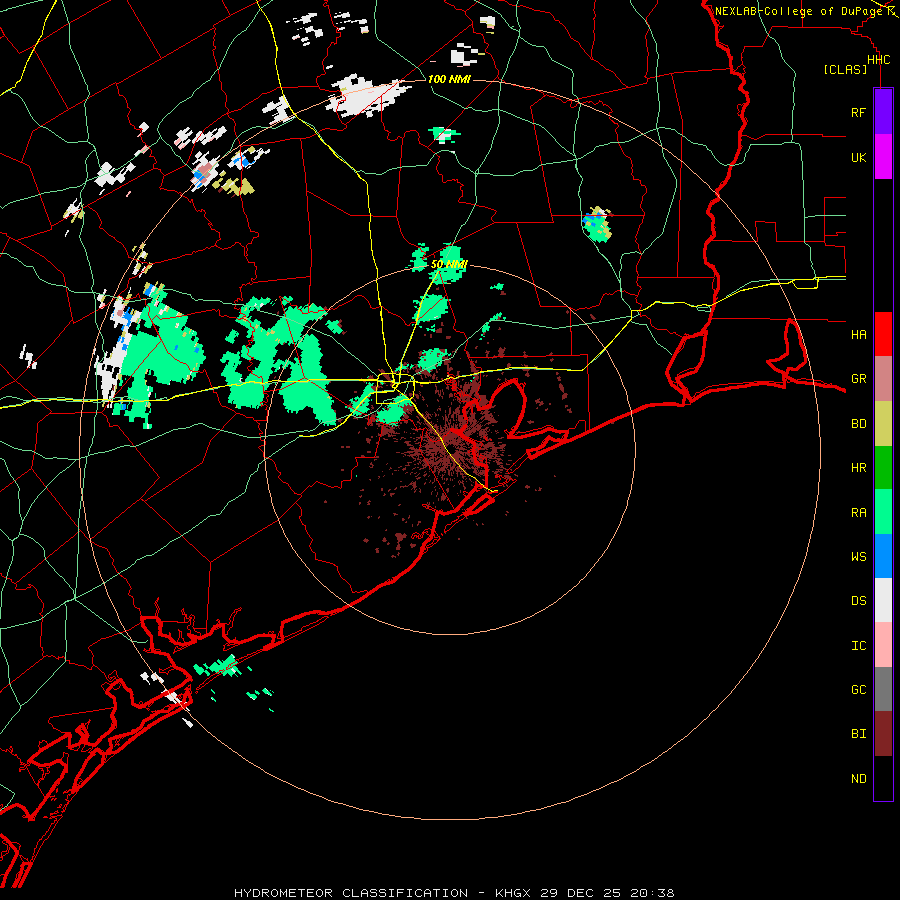Click the HYDROMETEOR CLASSIFICATION KHGX title text
Viewport: 900px width, 900px height.
(x=454, y=893)
